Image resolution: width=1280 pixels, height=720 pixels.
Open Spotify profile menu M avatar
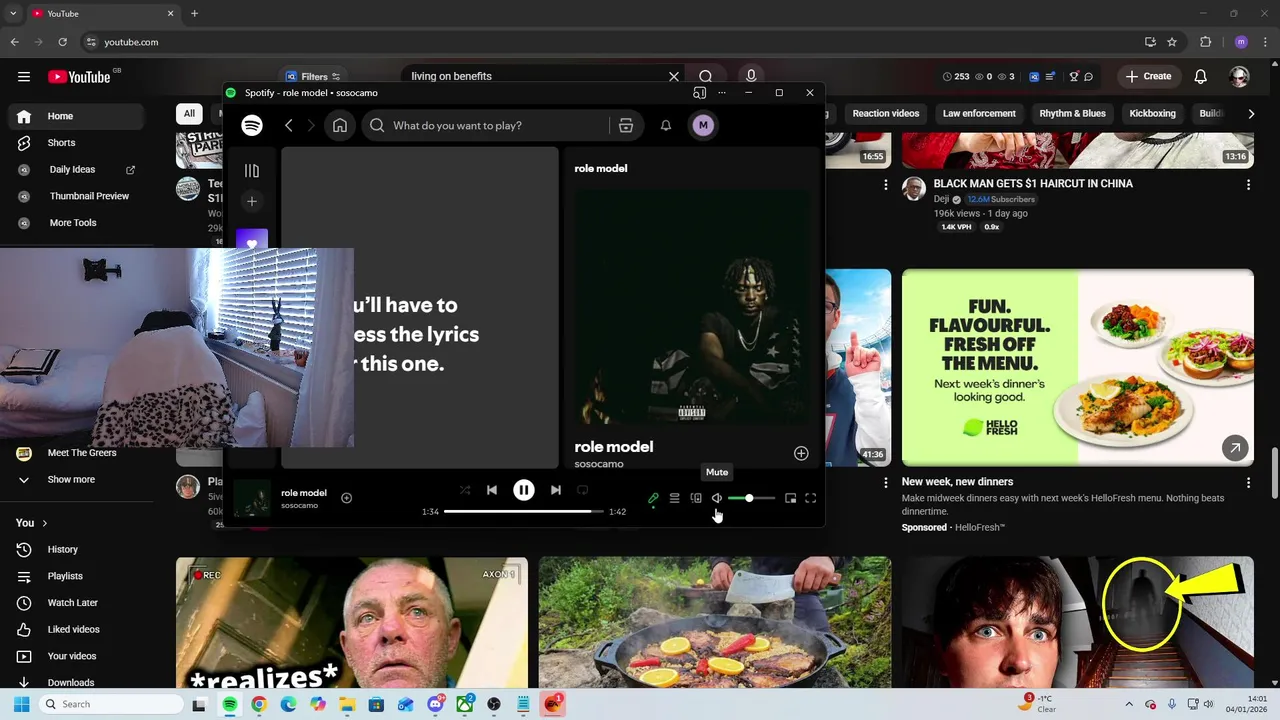(703, 125)
